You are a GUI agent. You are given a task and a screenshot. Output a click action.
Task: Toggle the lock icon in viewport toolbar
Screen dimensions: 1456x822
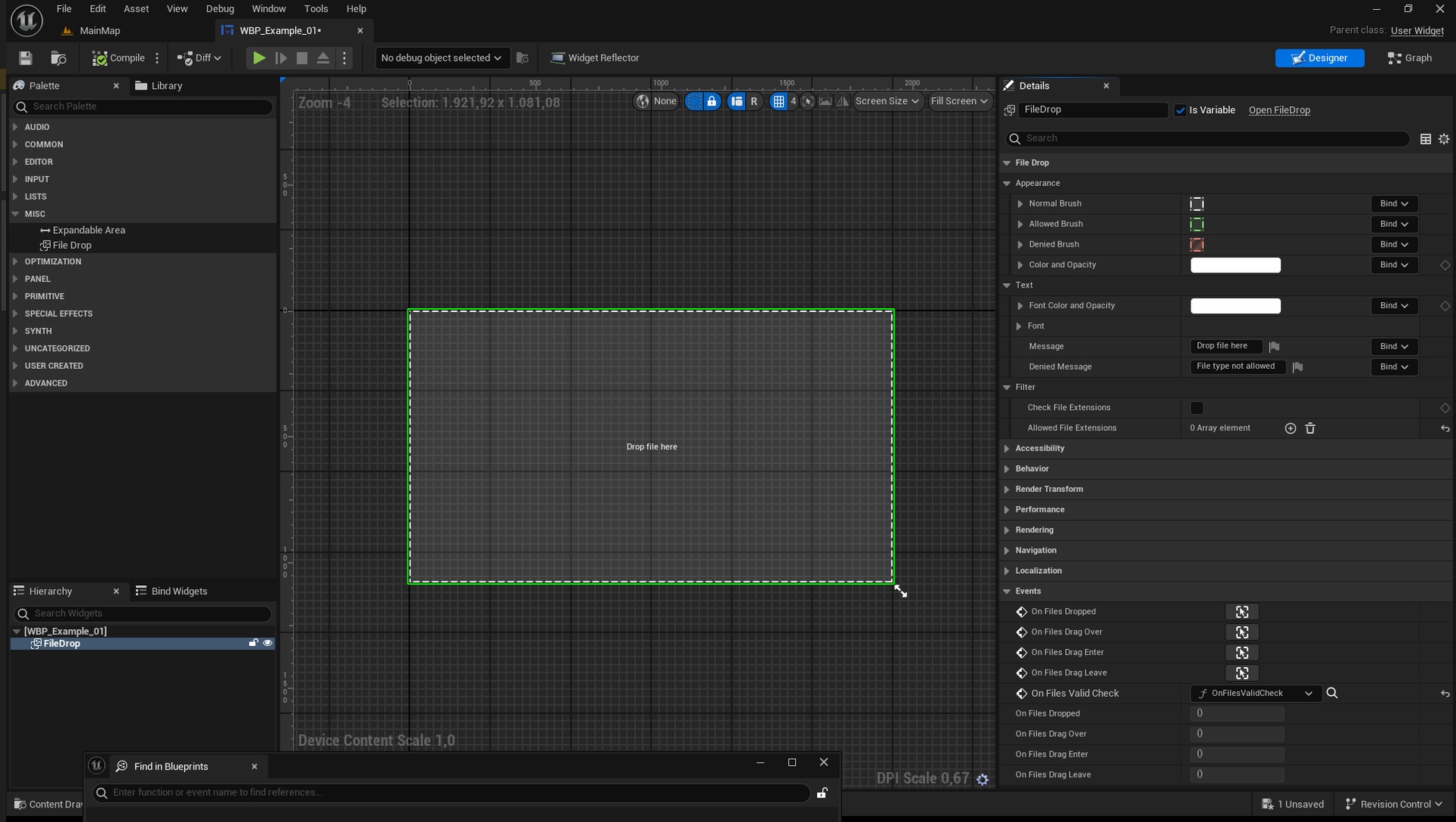click(x=712, y=101)
